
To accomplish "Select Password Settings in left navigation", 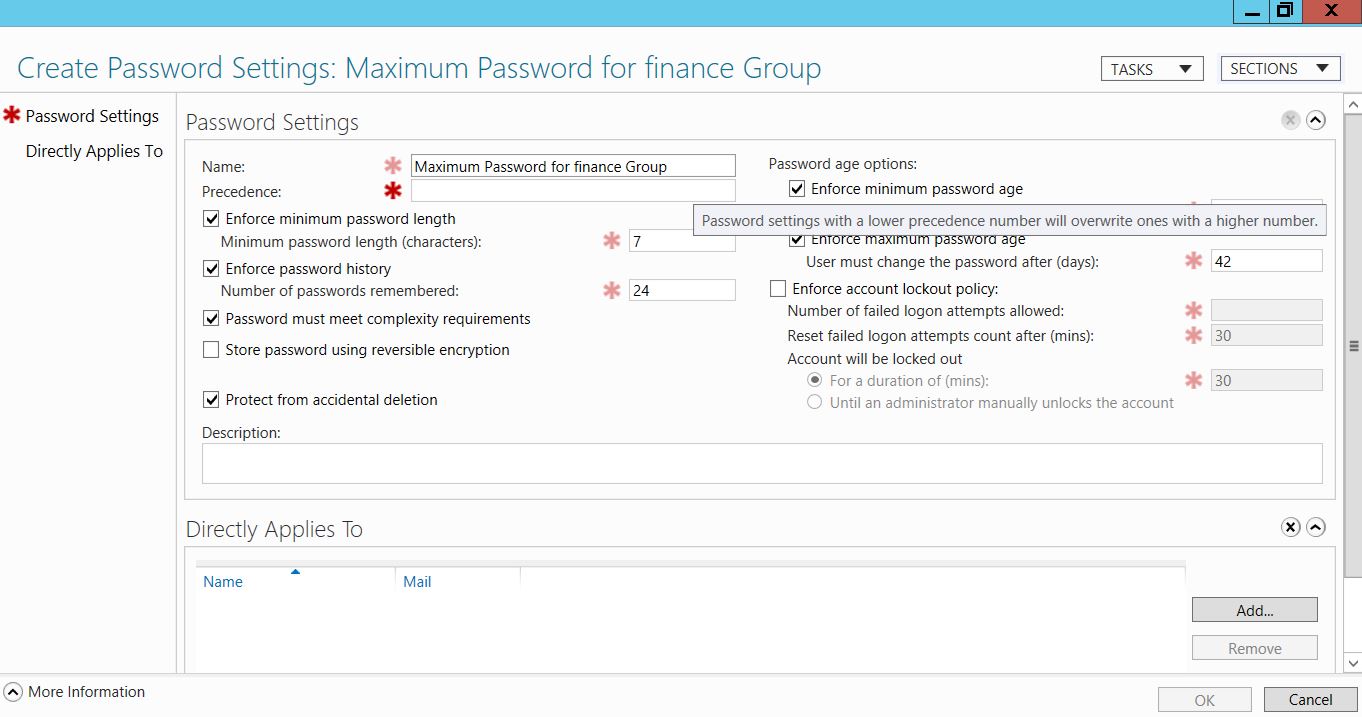I will (92, 116).
